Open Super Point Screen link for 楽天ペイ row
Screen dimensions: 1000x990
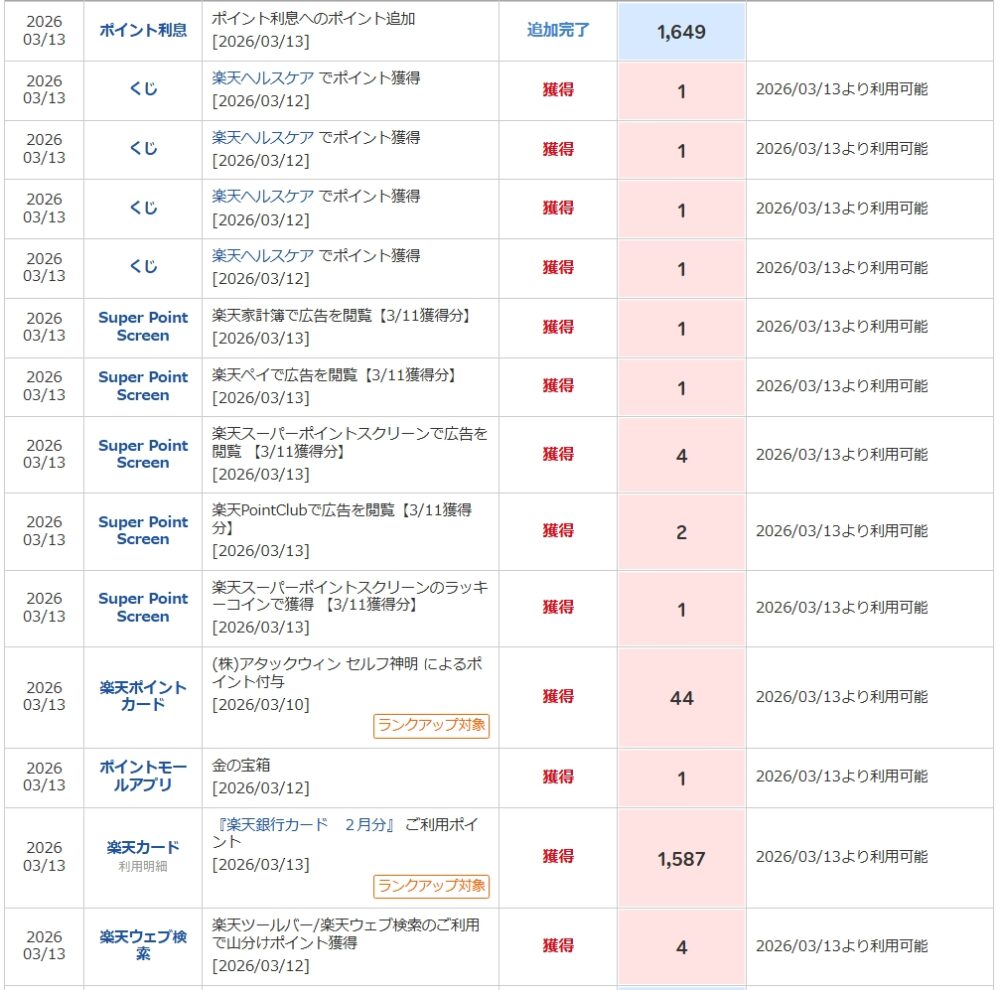(x=143, y=385)
